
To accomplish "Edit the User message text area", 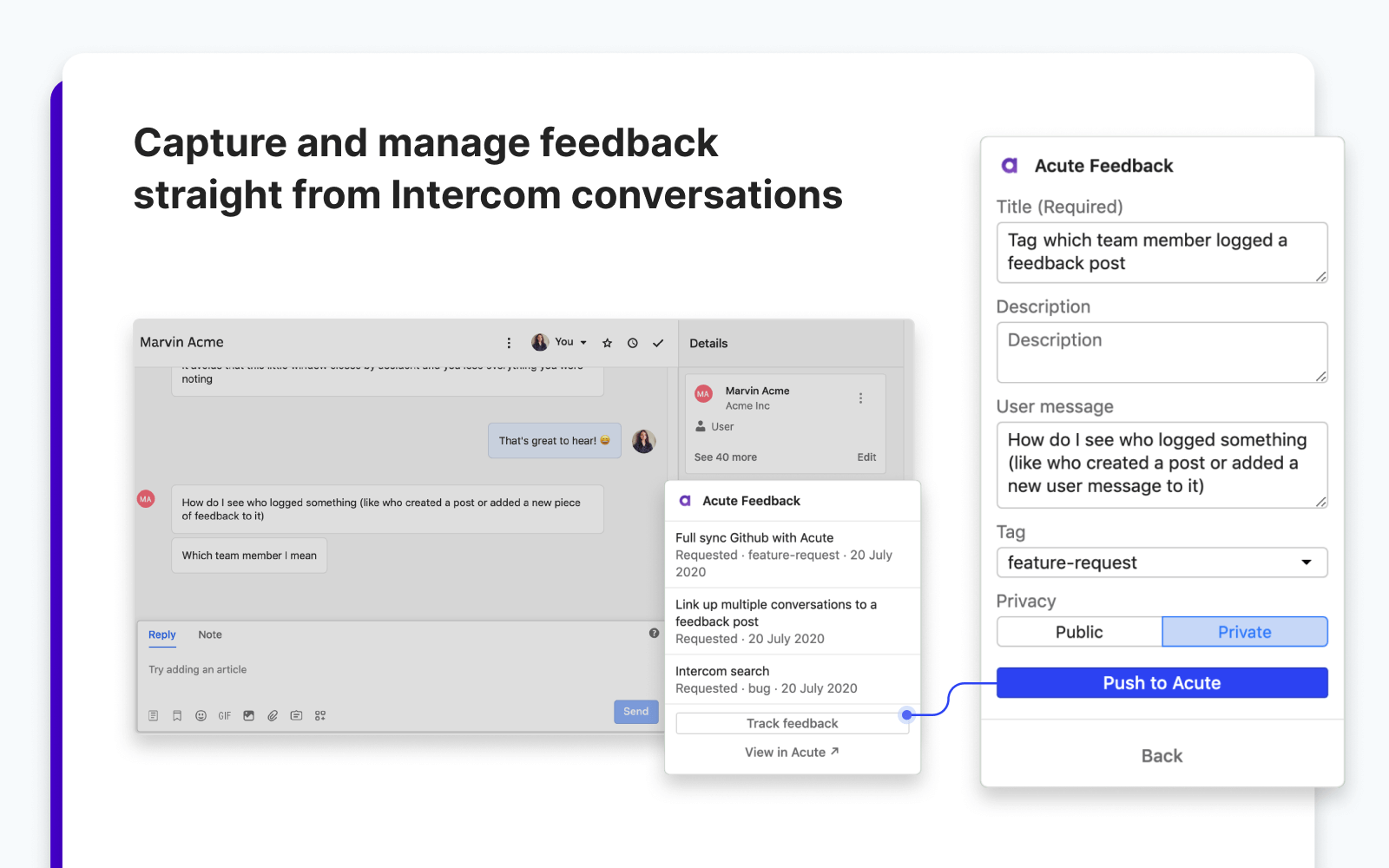I will (1162, 465).
